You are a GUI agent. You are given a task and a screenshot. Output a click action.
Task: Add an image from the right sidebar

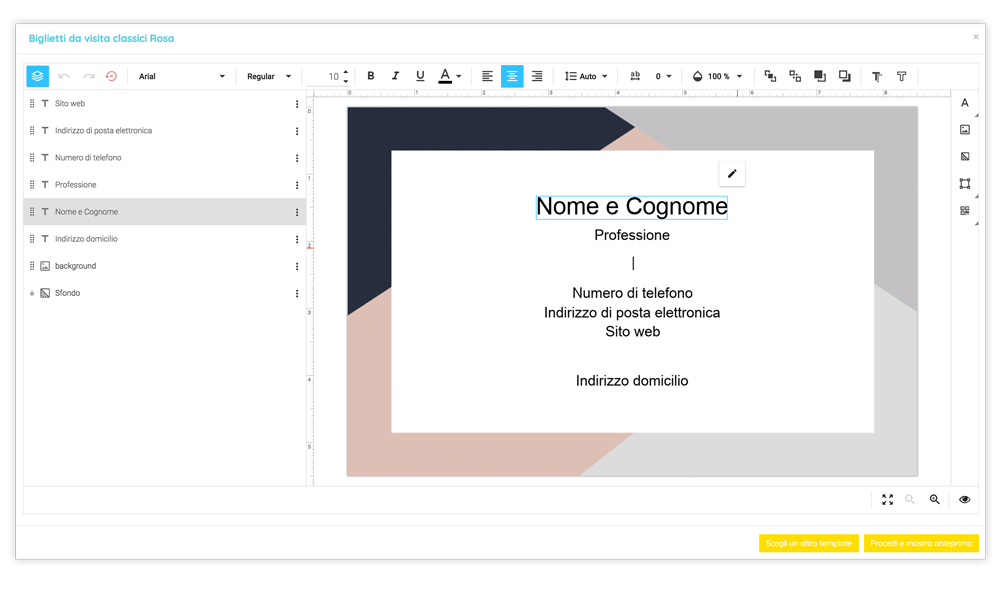coord(964,130)
